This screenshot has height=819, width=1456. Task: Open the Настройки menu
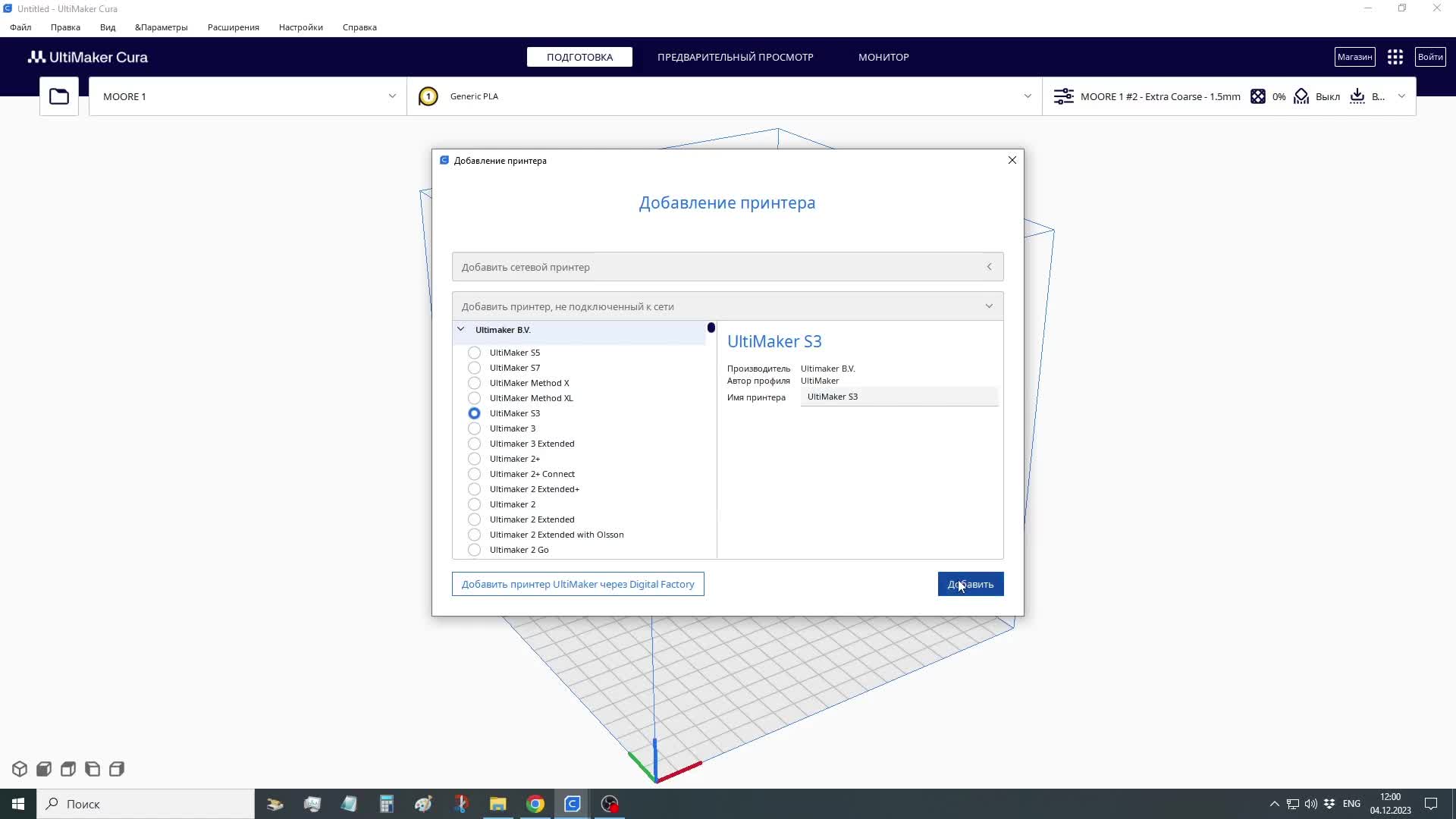click(301, 27)
